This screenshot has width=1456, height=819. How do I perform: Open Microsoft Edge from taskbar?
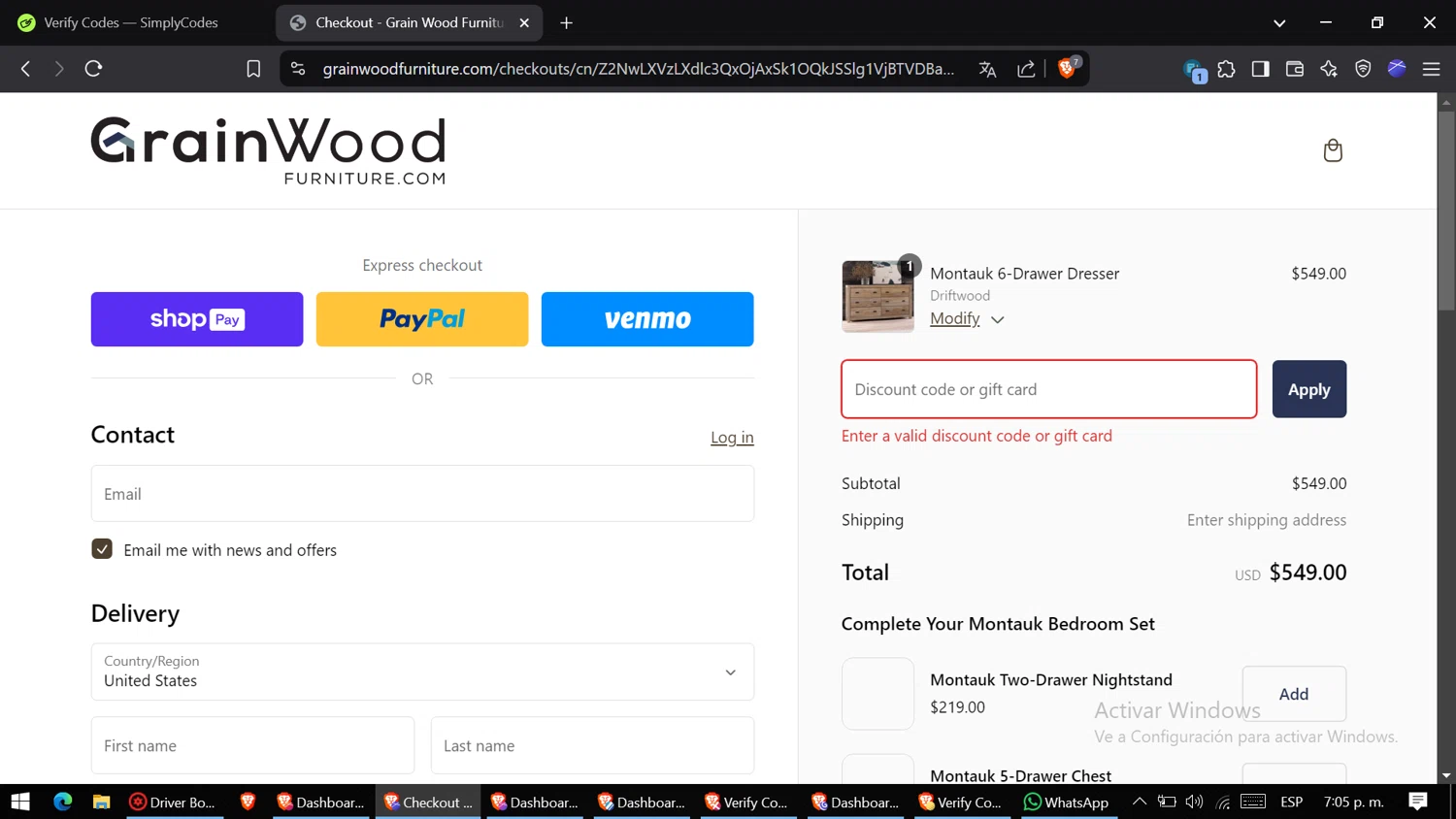pyautogui.click(x=63, y=802)
